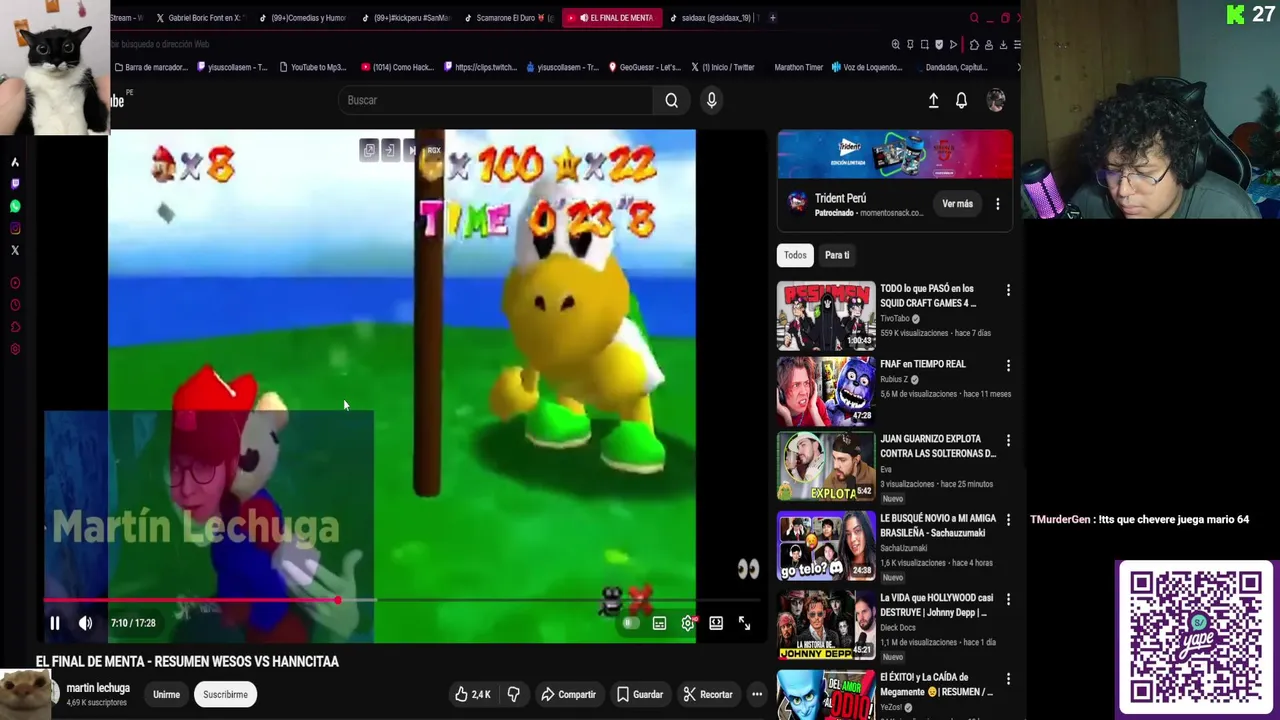Open the browser downloads icon
The height and width of the screenshot is (720, 1280).
[x=1003, y=44]
